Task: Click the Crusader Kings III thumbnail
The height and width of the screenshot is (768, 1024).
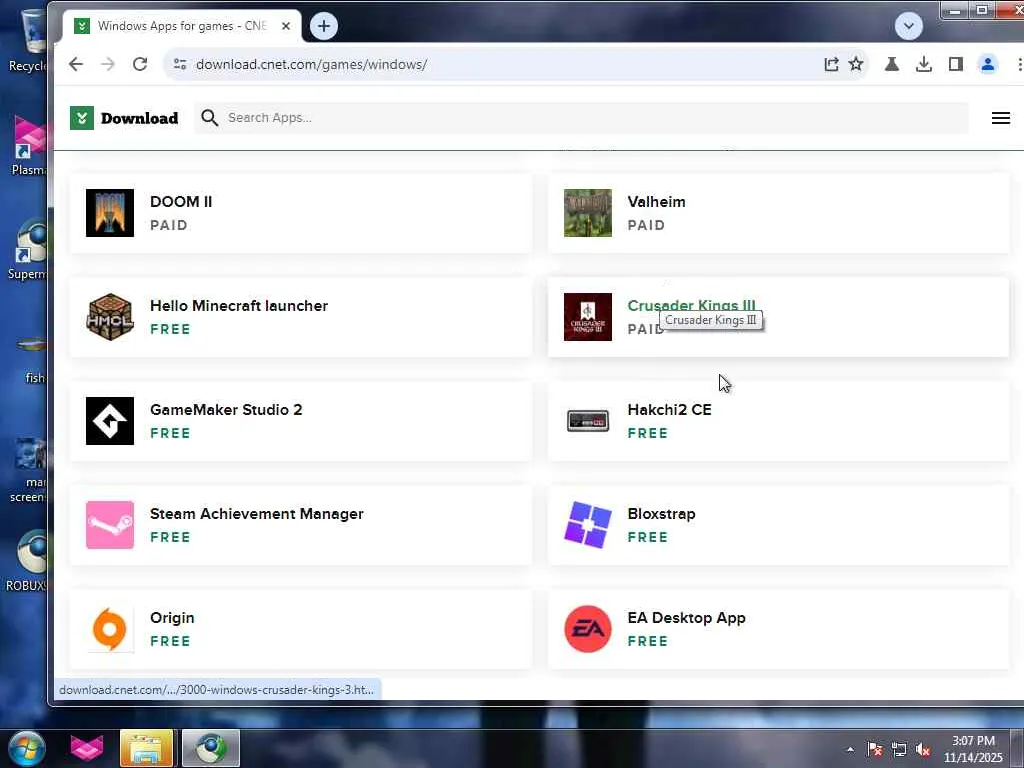Action: [588, 317]
